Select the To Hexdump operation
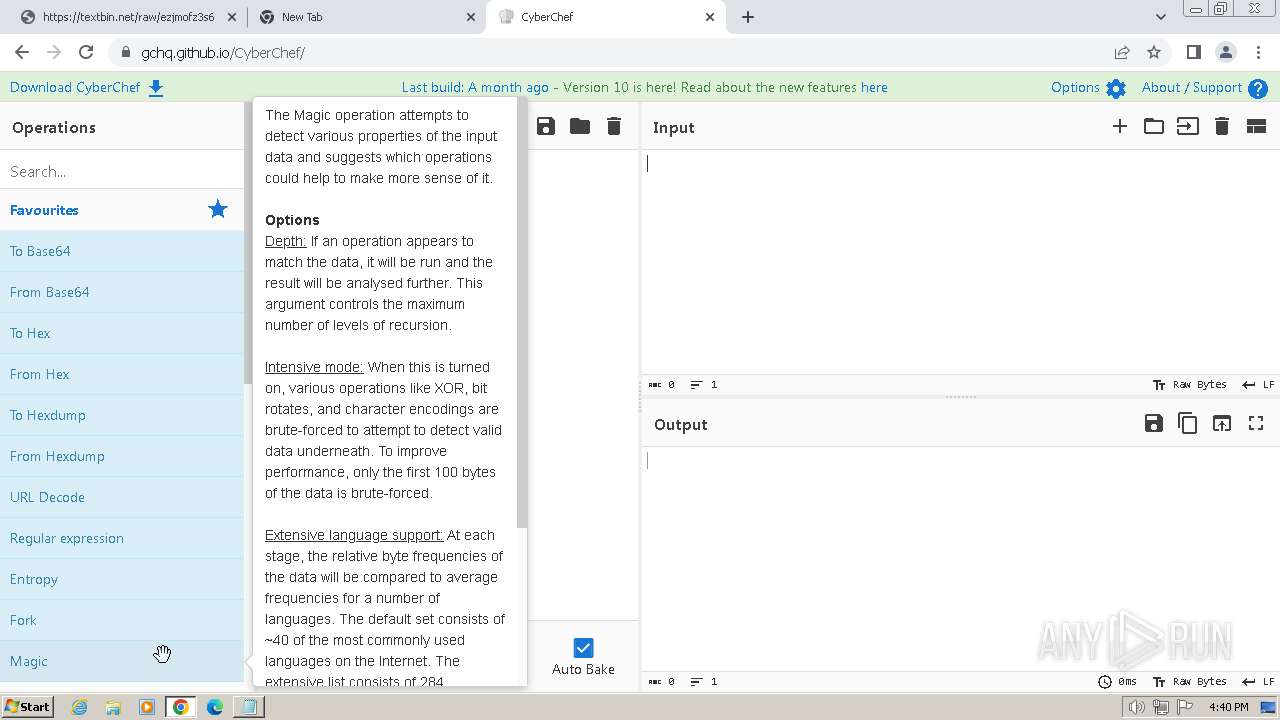 point(122,415)
